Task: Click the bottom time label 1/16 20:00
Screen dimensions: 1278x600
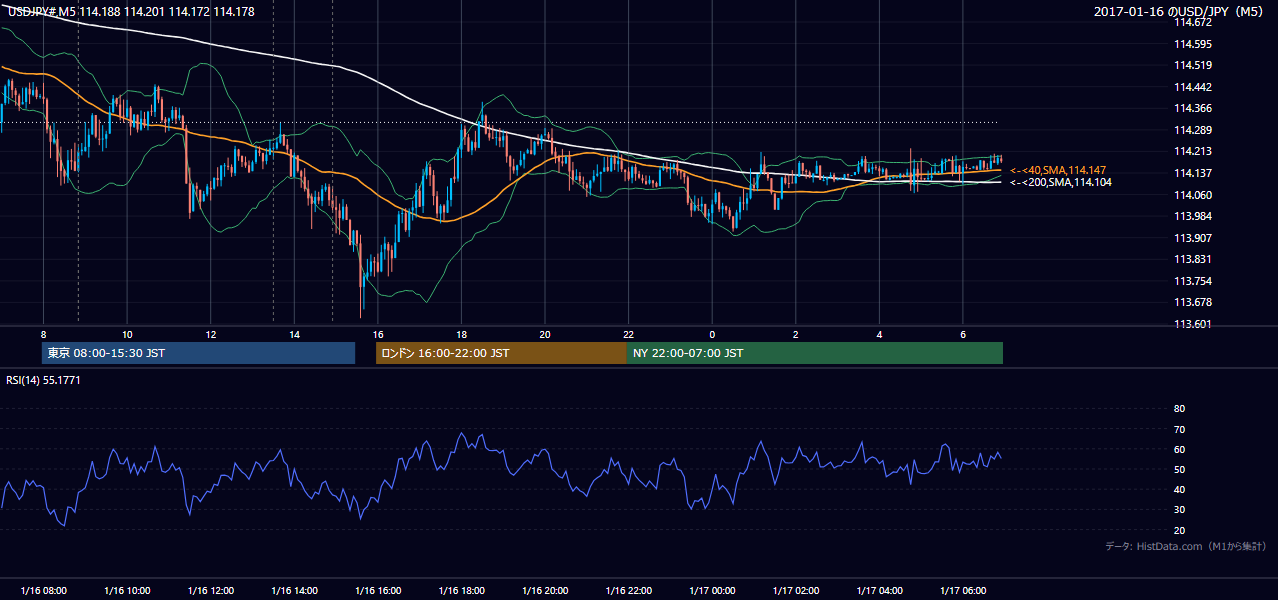Action: (x=544, y=591)
